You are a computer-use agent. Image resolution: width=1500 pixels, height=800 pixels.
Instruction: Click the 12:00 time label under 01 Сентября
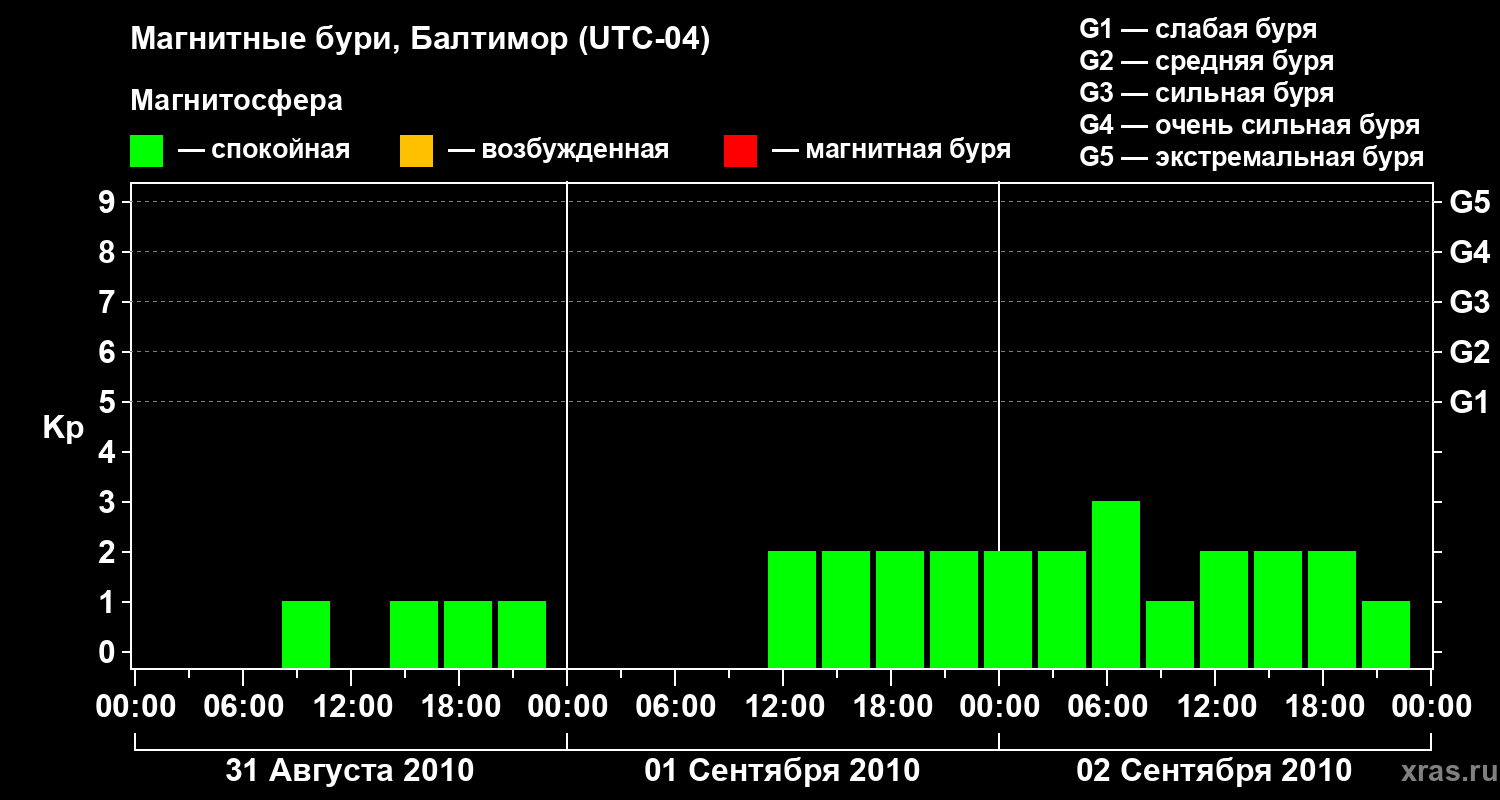coord(783,707)
